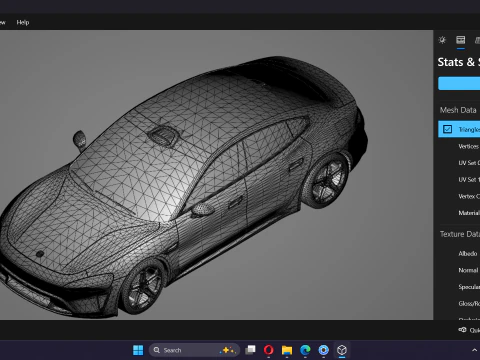Select Vertex Color mesh option
The image size is (480, 360).
(469, 196)
